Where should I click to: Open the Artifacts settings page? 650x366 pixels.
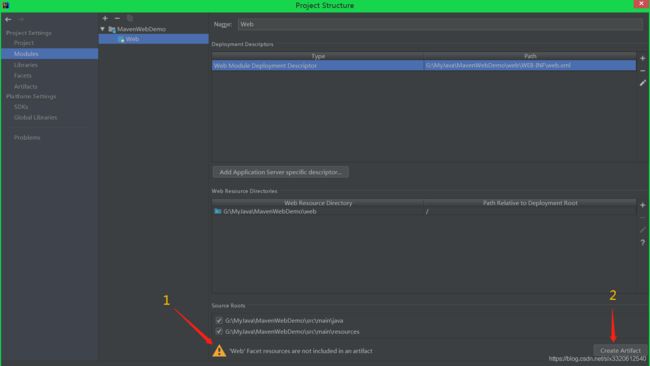[x=25, y=86]
